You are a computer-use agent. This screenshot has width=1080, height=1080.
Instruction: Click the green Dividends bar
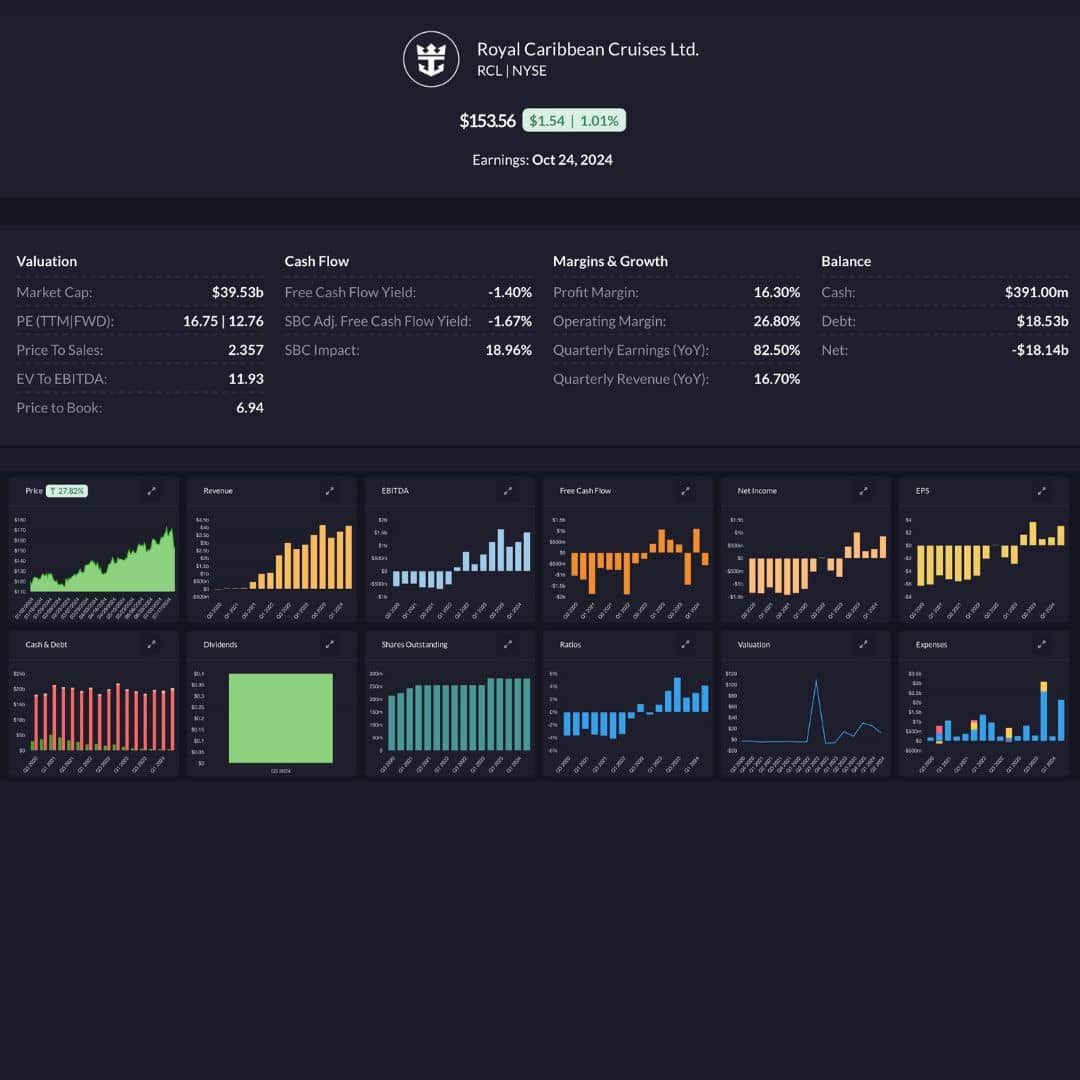[281, 718]
